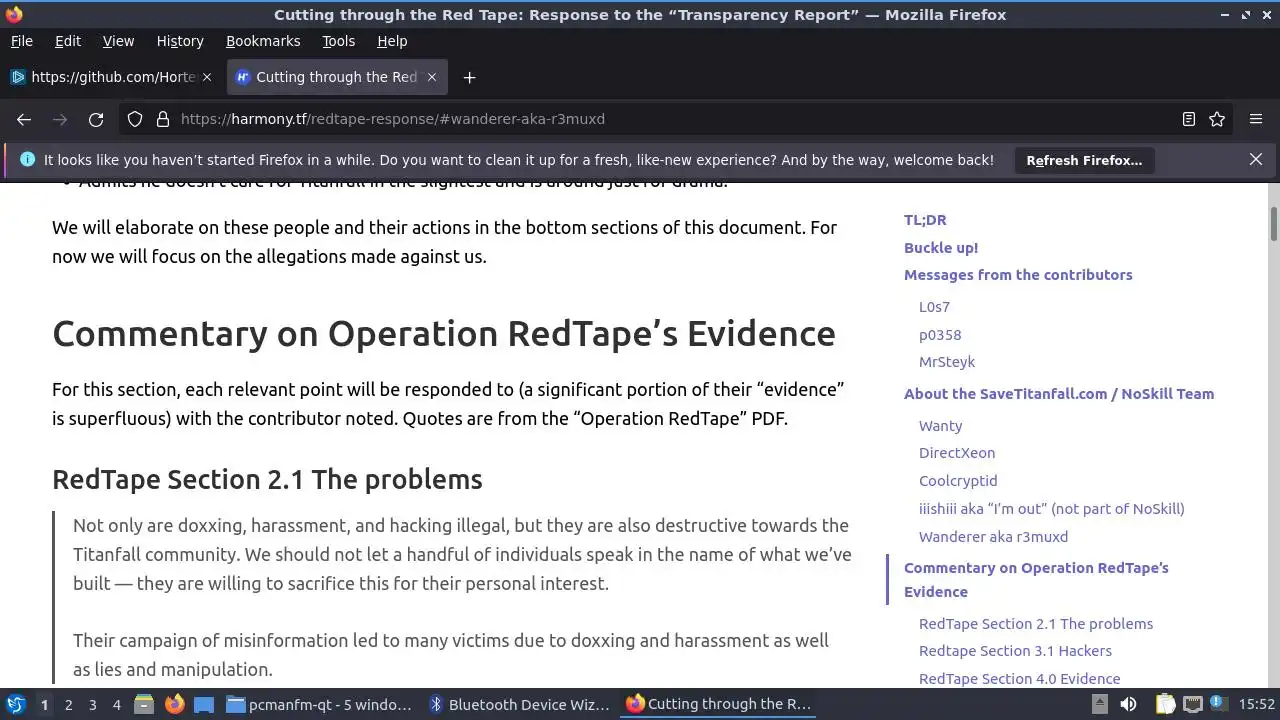Open the Firefox hamburger application menu
1280x720 pixels.
[1256, 119]
